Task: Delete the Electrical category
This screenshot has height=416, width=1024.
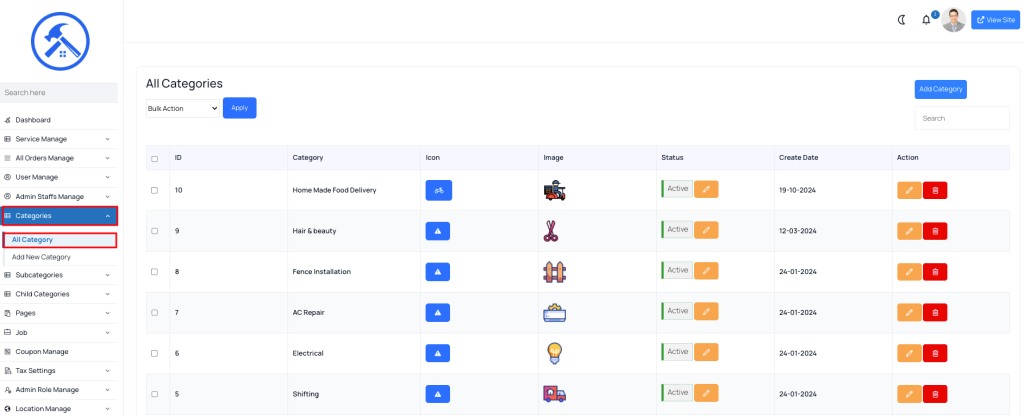Action: tap(935, 353)
